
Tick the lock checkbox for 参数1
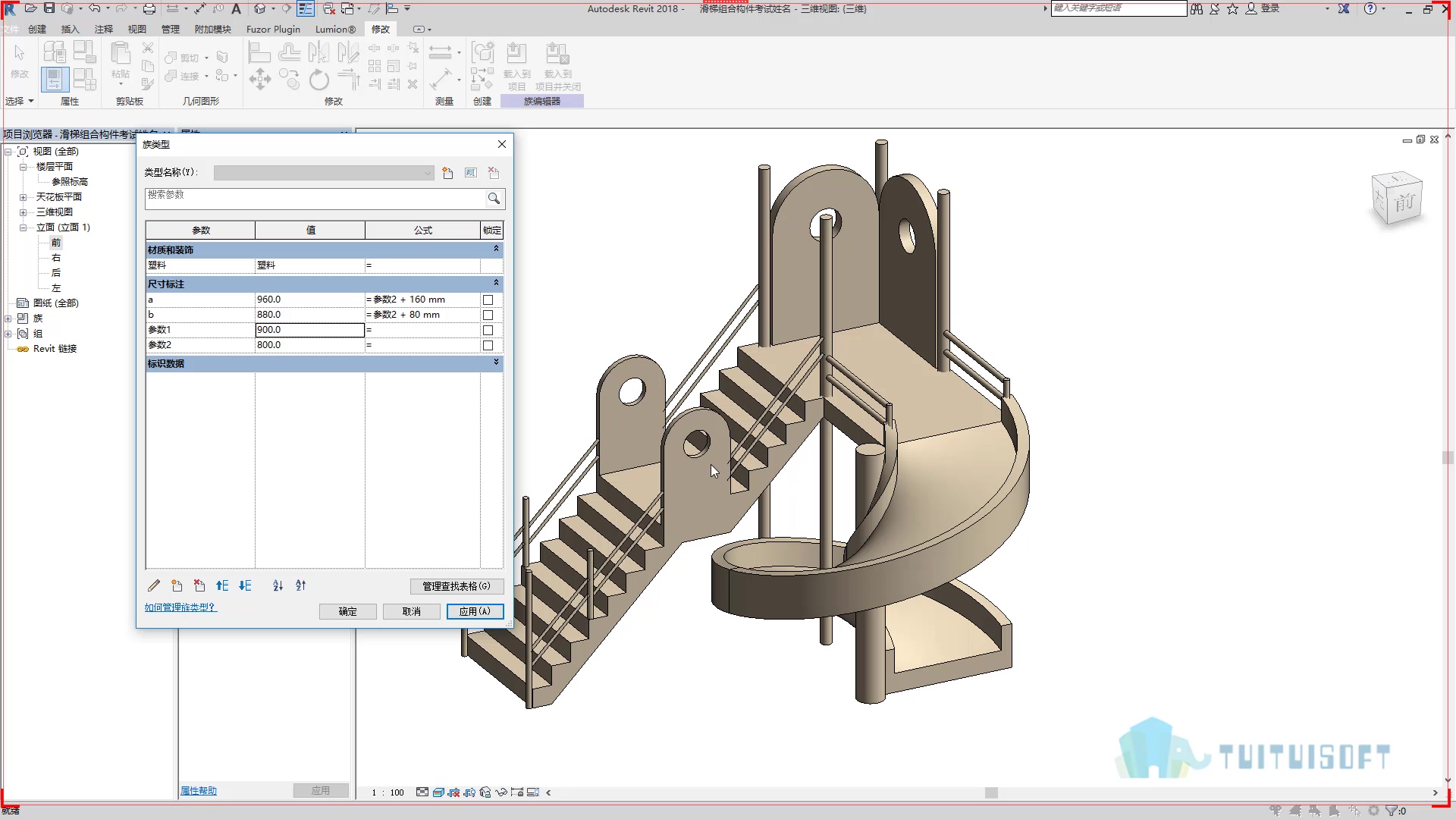[488, 330]
